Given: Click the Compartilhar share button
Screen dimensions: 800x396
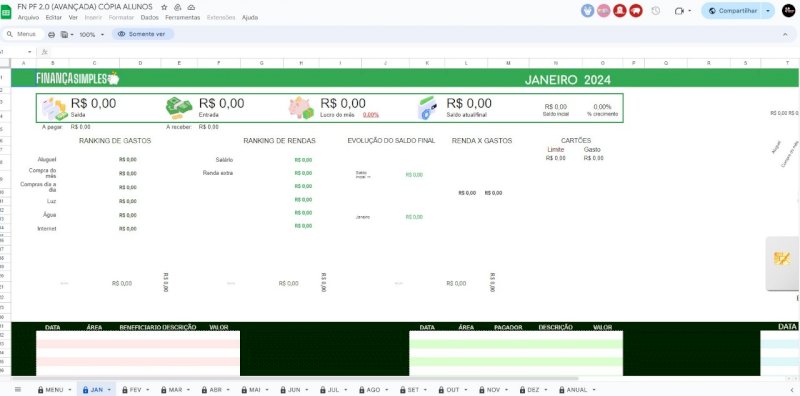Looking at the screenshot, I should pyautogui.click(x=732, y=11).
